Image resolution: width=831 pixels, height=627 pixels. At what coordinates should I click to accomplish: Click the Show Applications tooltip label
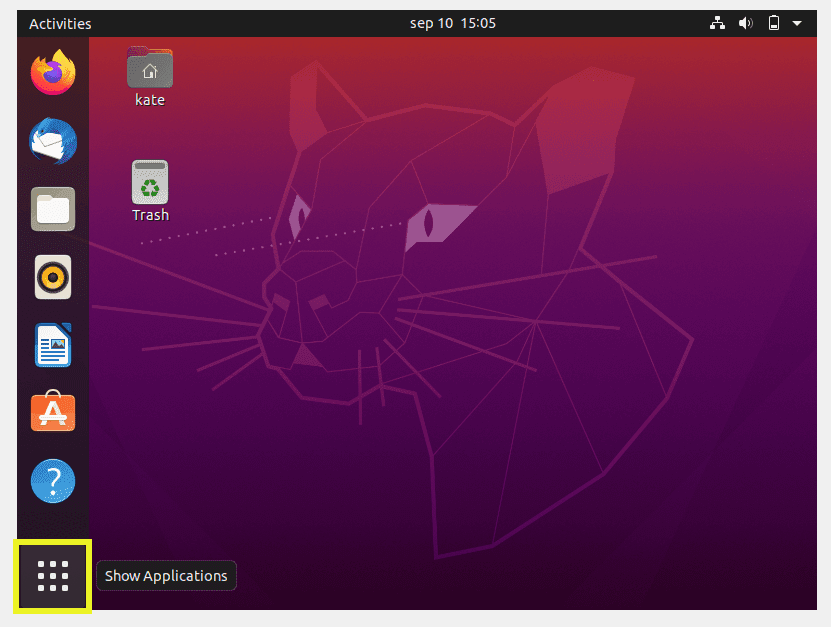166,576
